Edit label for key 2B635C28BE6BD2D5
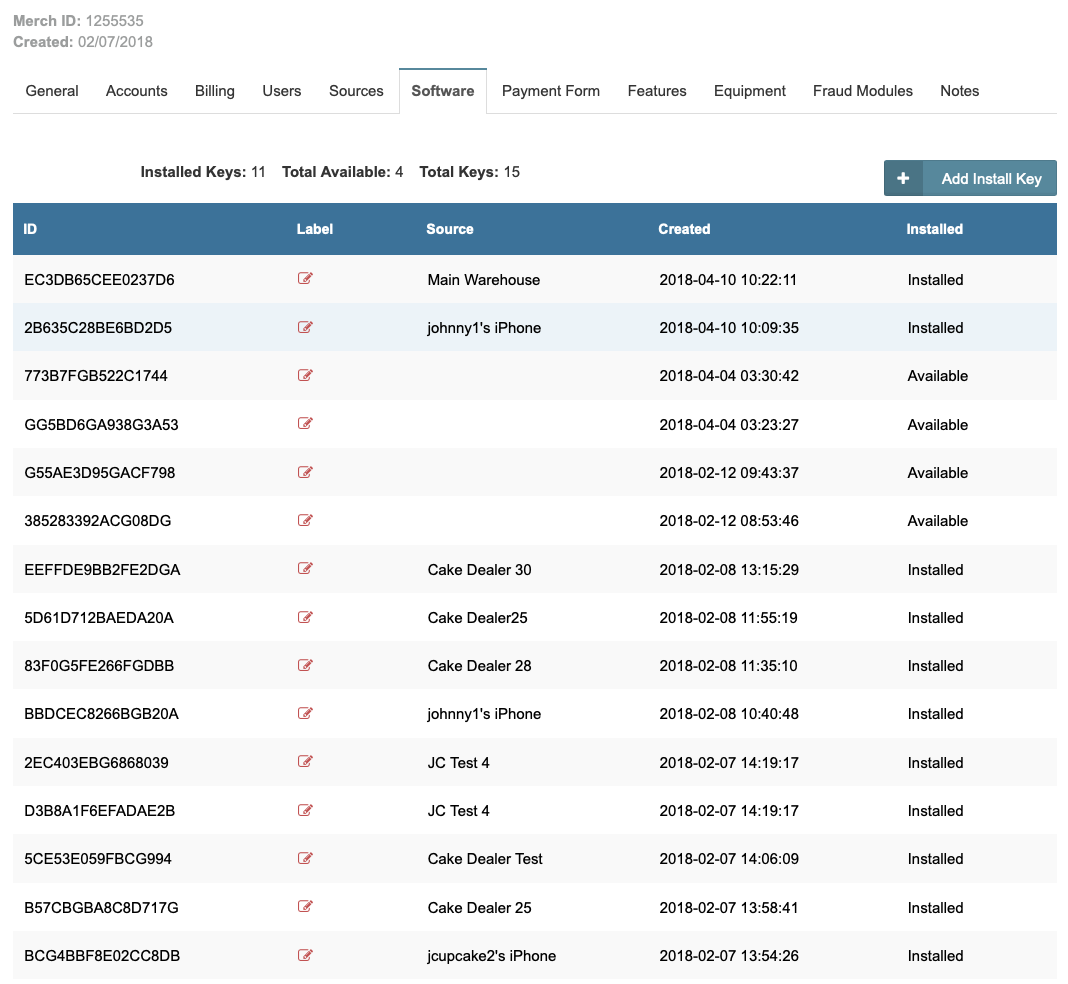 pyautogui.click(x=305, y=327)
